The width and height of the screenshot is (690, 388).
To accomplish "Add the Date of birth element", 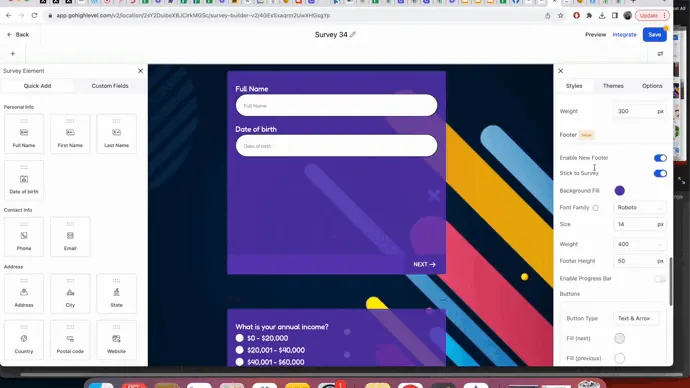I will click(x=24, y=180).
